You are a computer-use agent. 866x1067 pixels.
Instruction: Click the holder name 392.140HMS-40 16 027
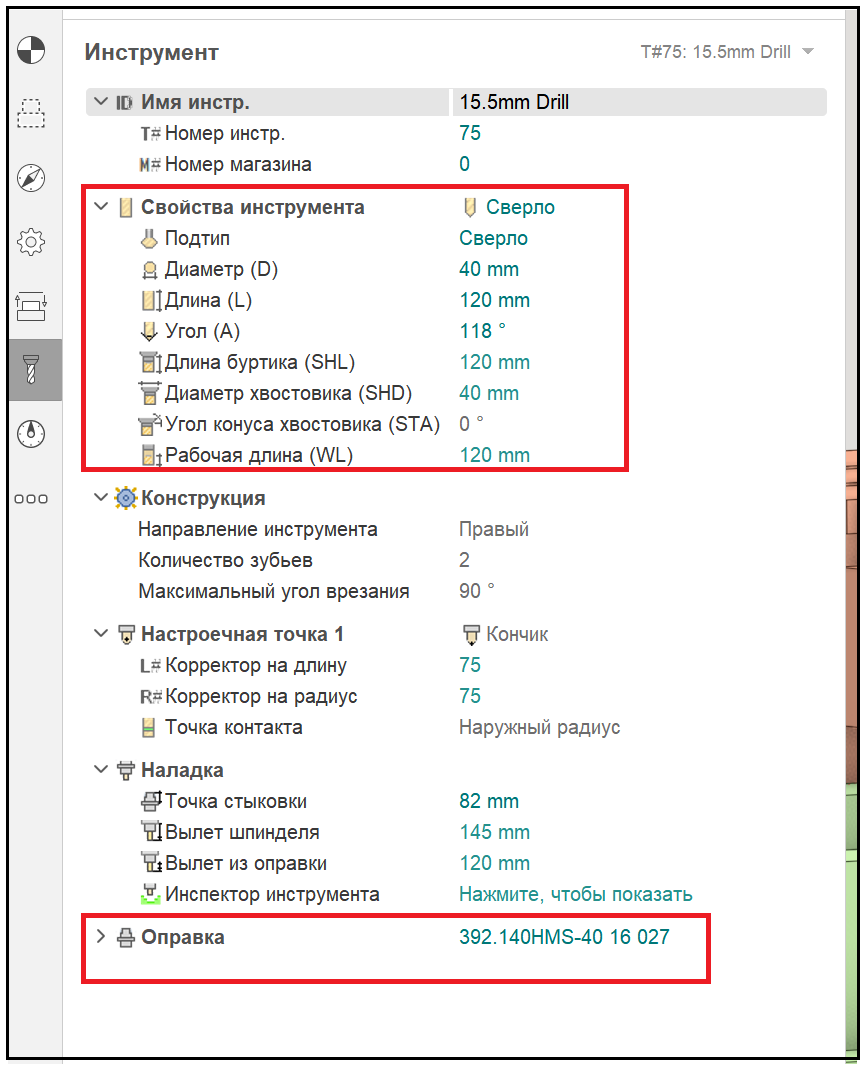coord(564,937)
